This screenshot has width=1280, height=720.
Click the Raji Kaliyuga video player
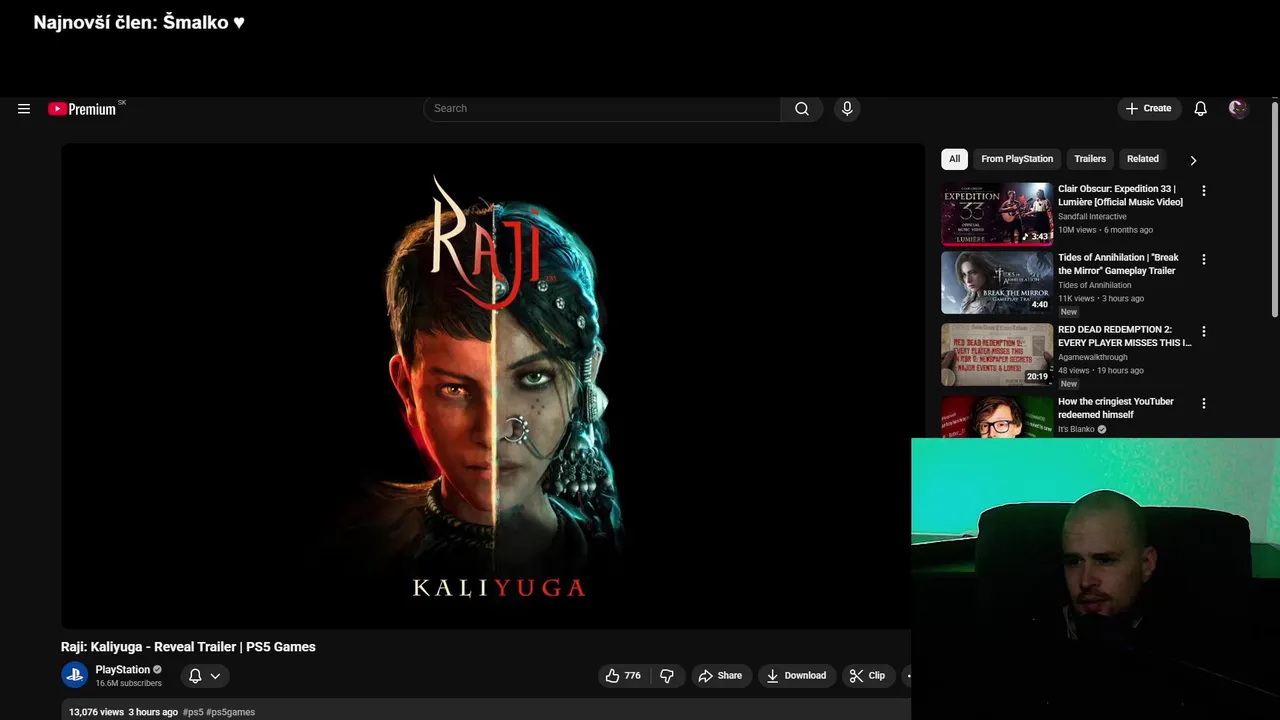click(492, 386)
